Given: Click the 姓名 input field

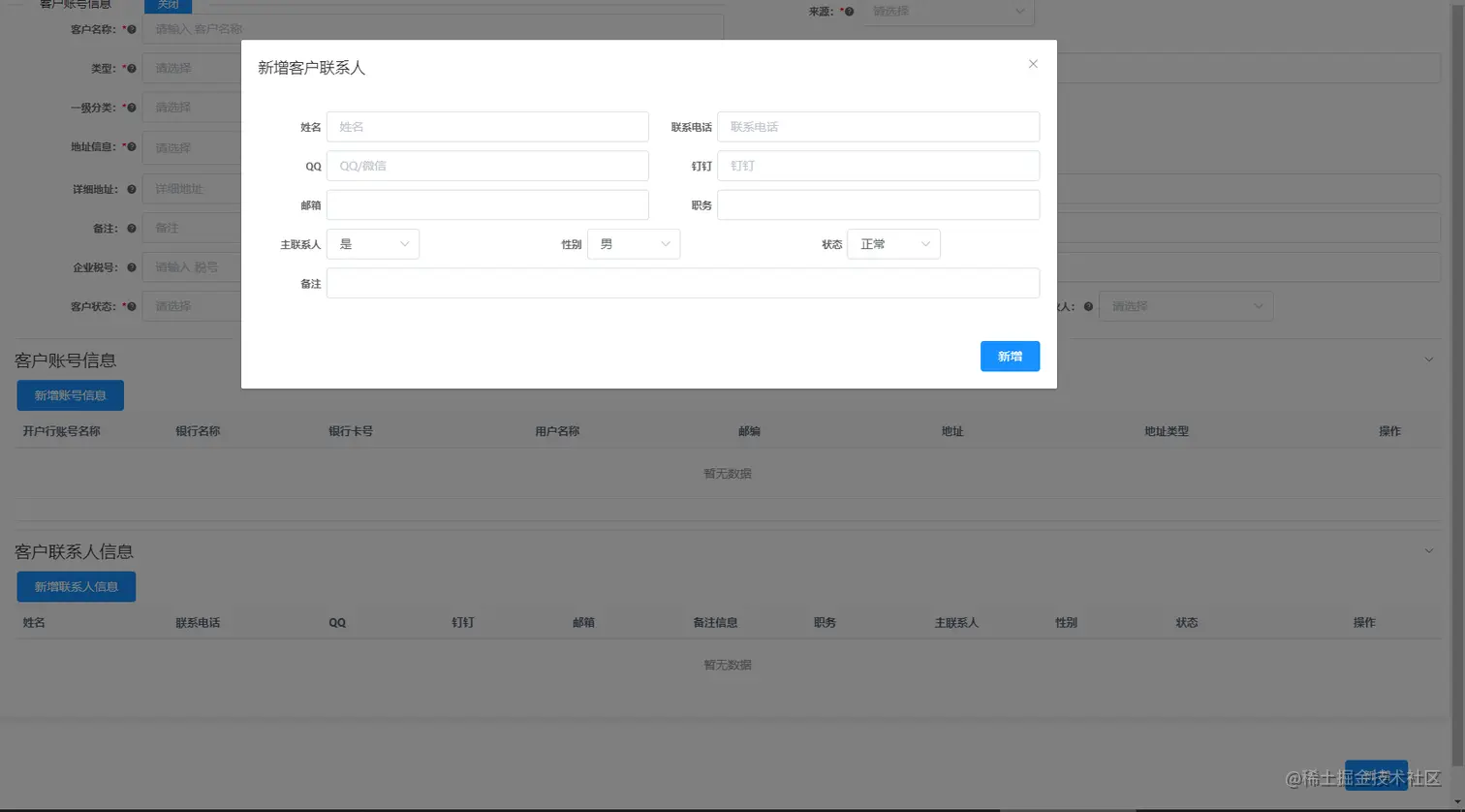Looking at the screenshot, I should [x=487, y=126].
